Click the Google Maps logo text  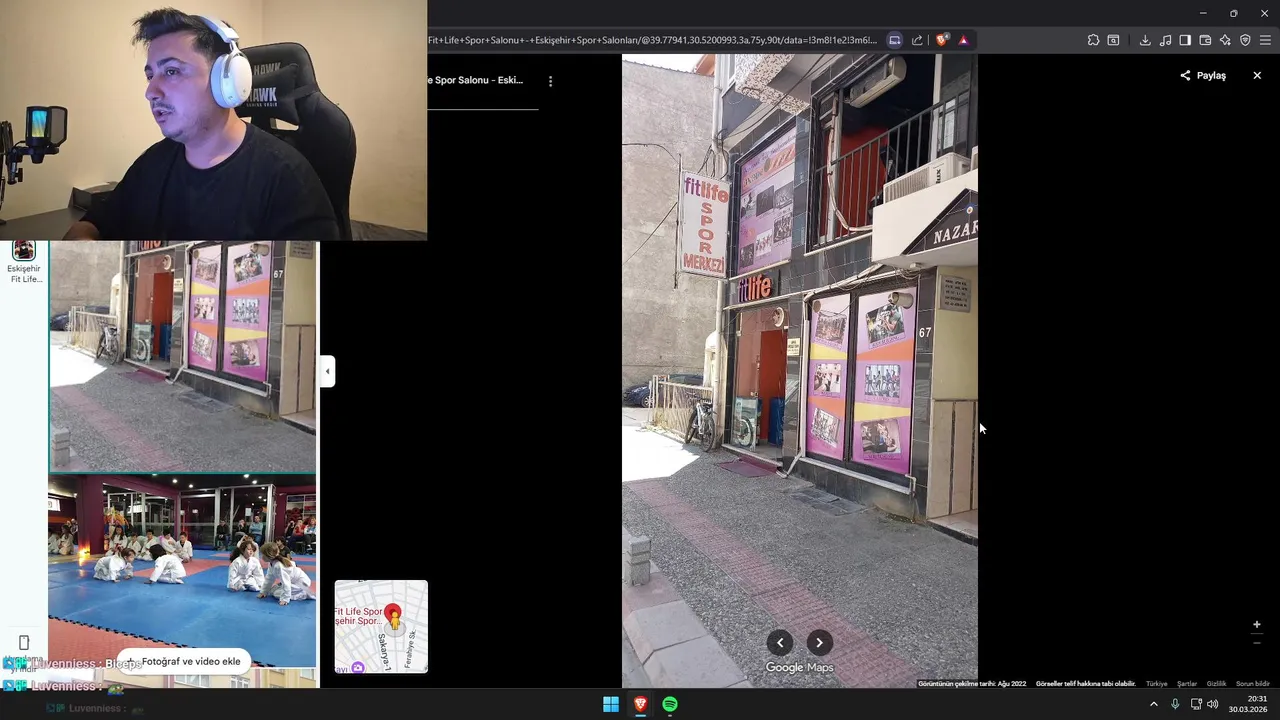[x=799, y=668]
